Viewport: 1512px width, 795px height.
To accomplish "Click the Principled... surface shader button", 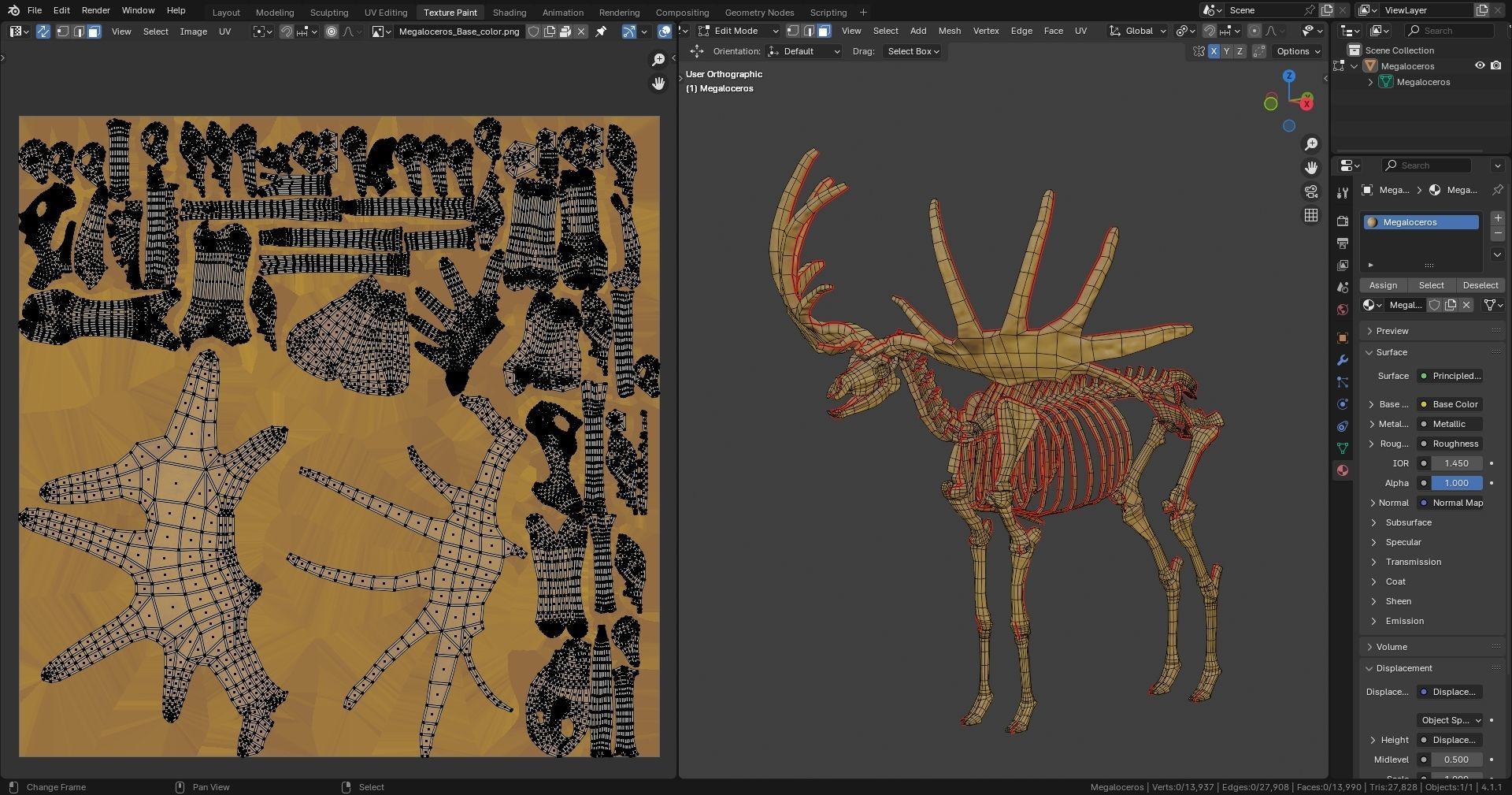I will (x=1450, y=376).
